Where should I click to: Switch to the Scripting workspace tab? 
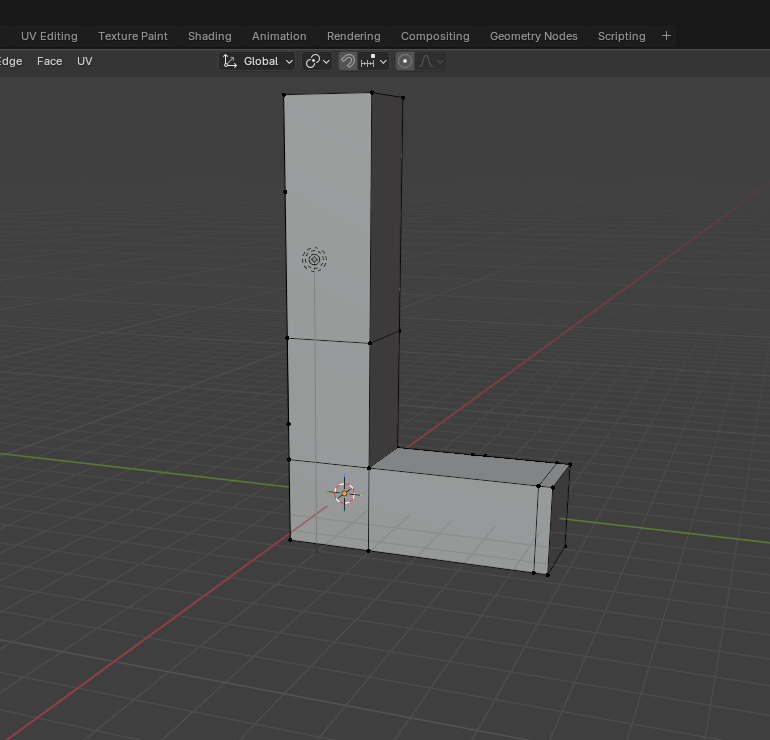tap(621, 36)
